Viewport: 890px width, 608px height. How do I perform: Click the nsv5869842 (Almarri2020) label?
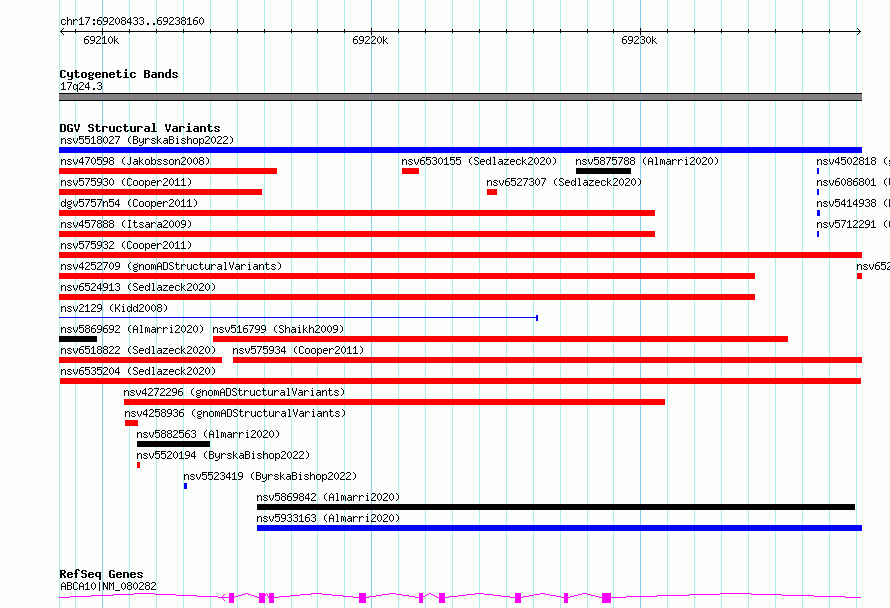coord(328,497)
